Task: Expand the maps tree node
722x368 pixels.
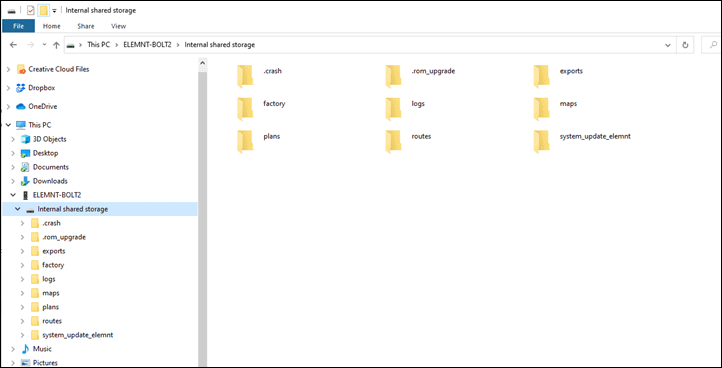Action: pos(22,293)
